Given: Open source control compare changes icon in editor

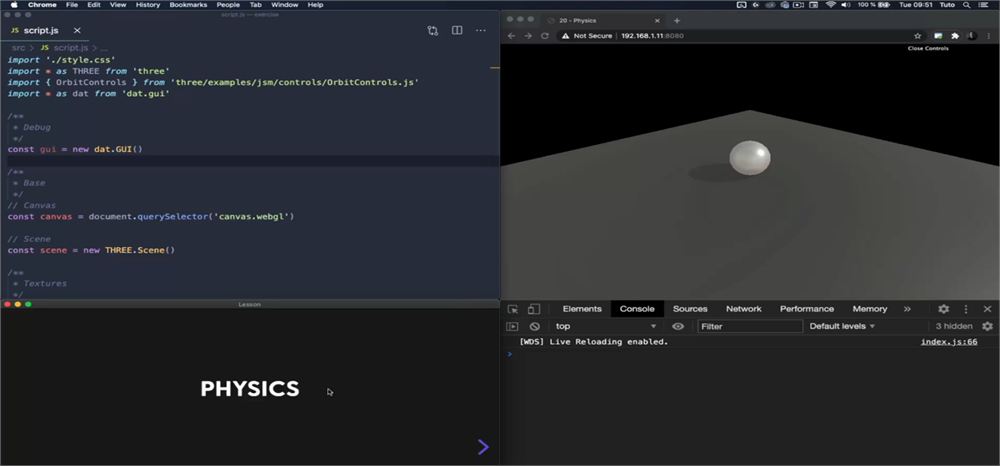Looking at the screenshot, I should pyautogui.click(x=433, y=31).
